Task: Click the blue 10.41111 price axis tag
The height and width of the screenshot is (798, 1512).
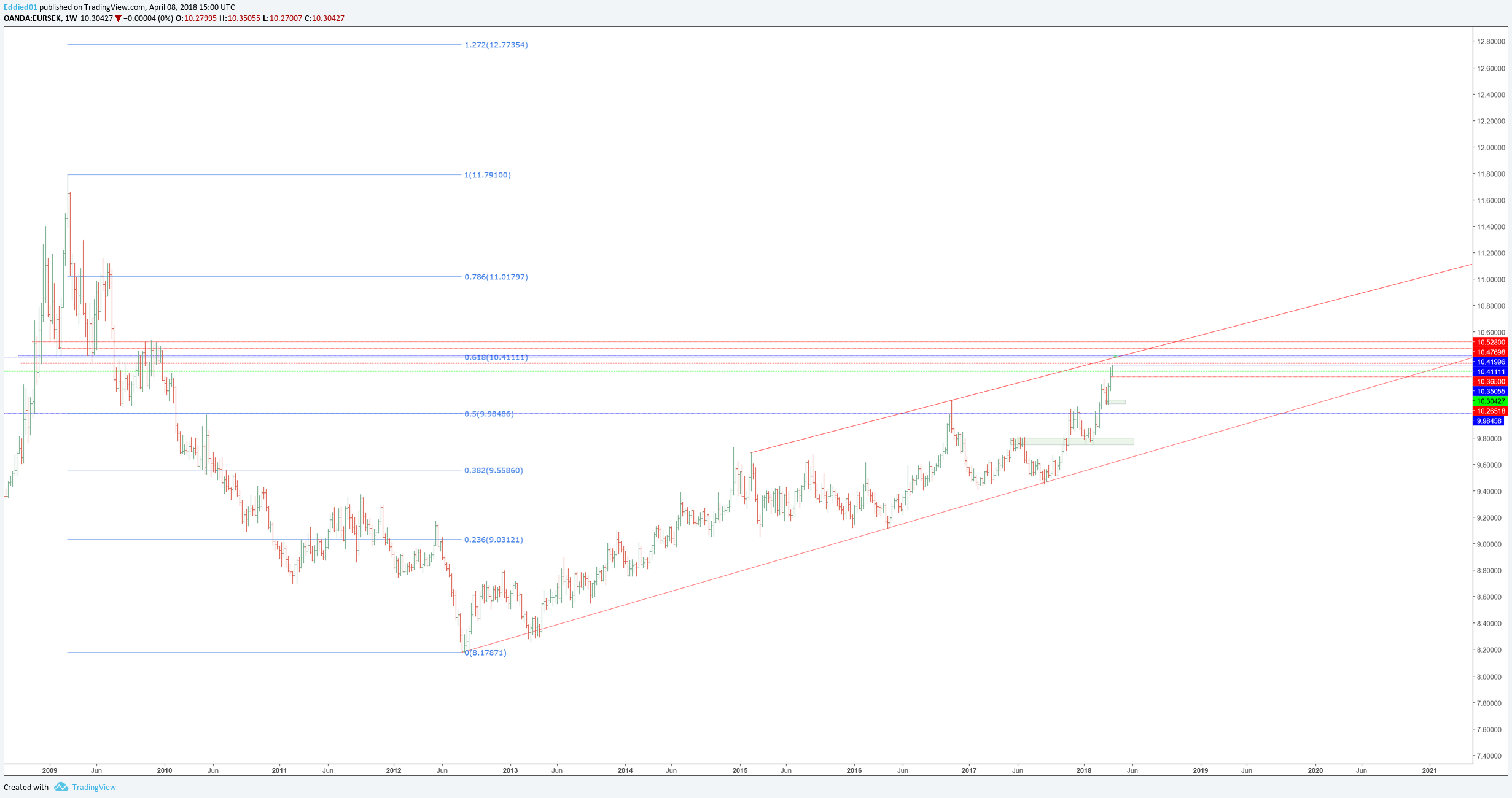Action: (x=1491, y=372)
